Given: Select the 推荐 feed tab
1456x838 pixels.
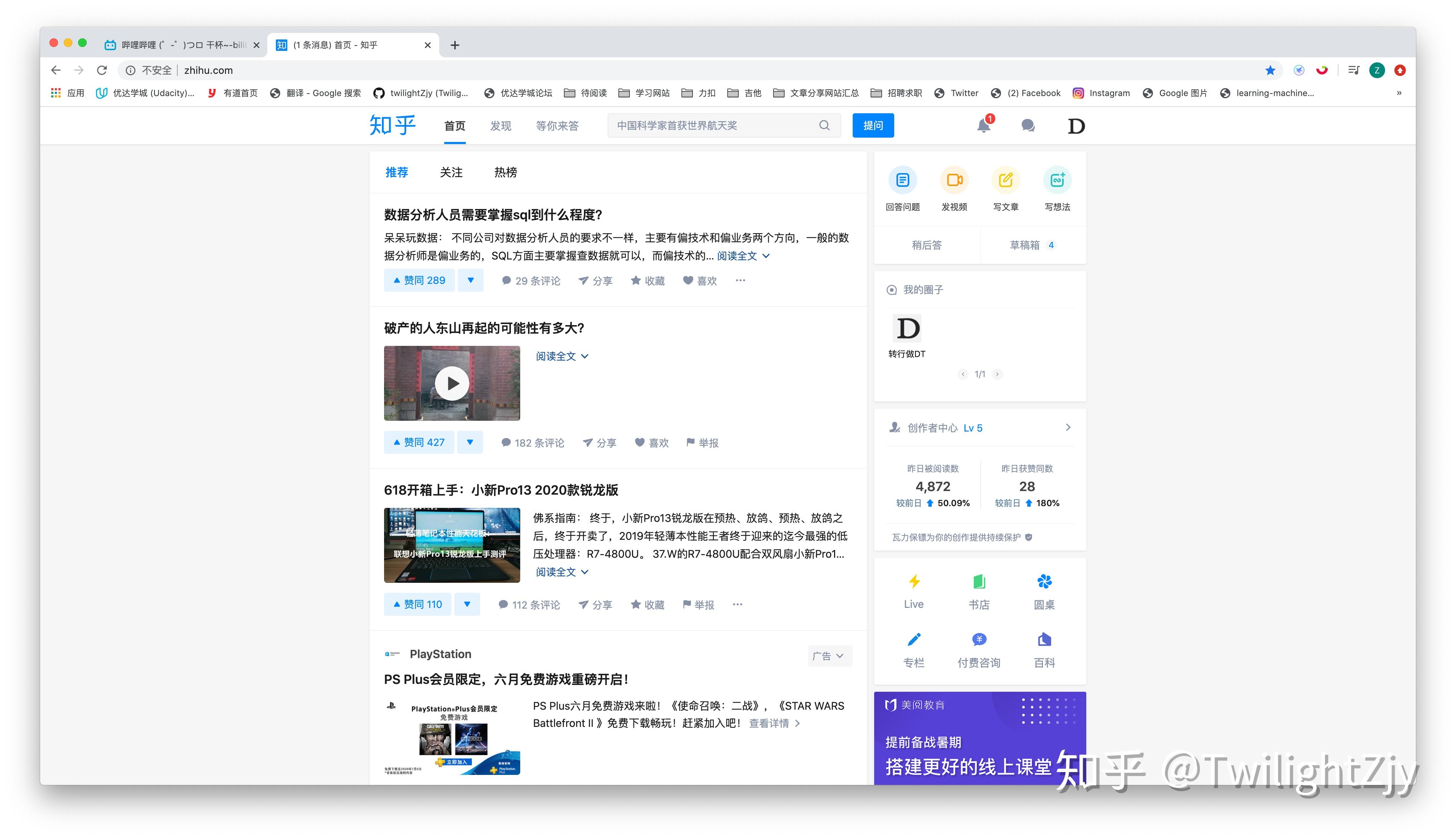Looking at the screenshot, I should pos(396,172).
